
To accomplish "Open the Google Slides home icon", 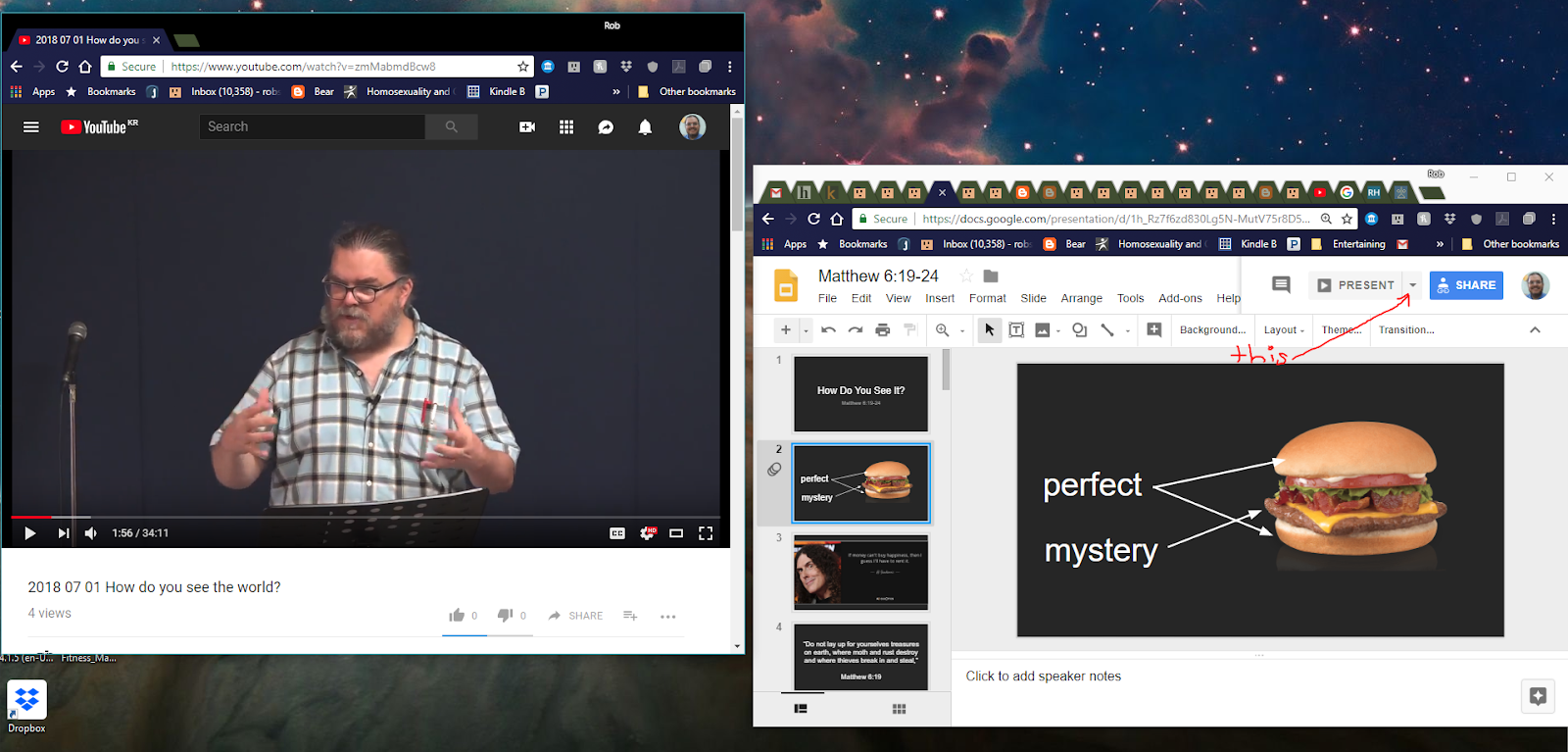I will click(x=786, y=285).
